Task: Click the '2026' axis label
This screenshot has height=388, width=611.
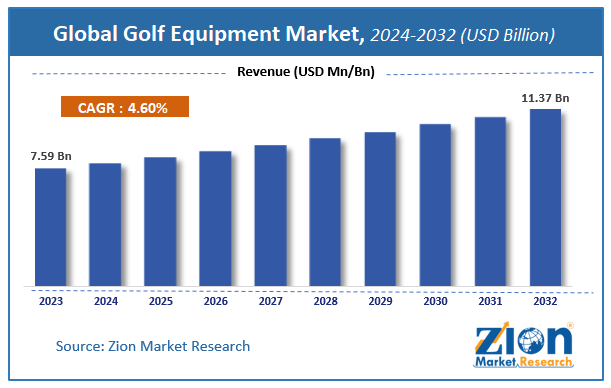Action: [x=215, y=301]
